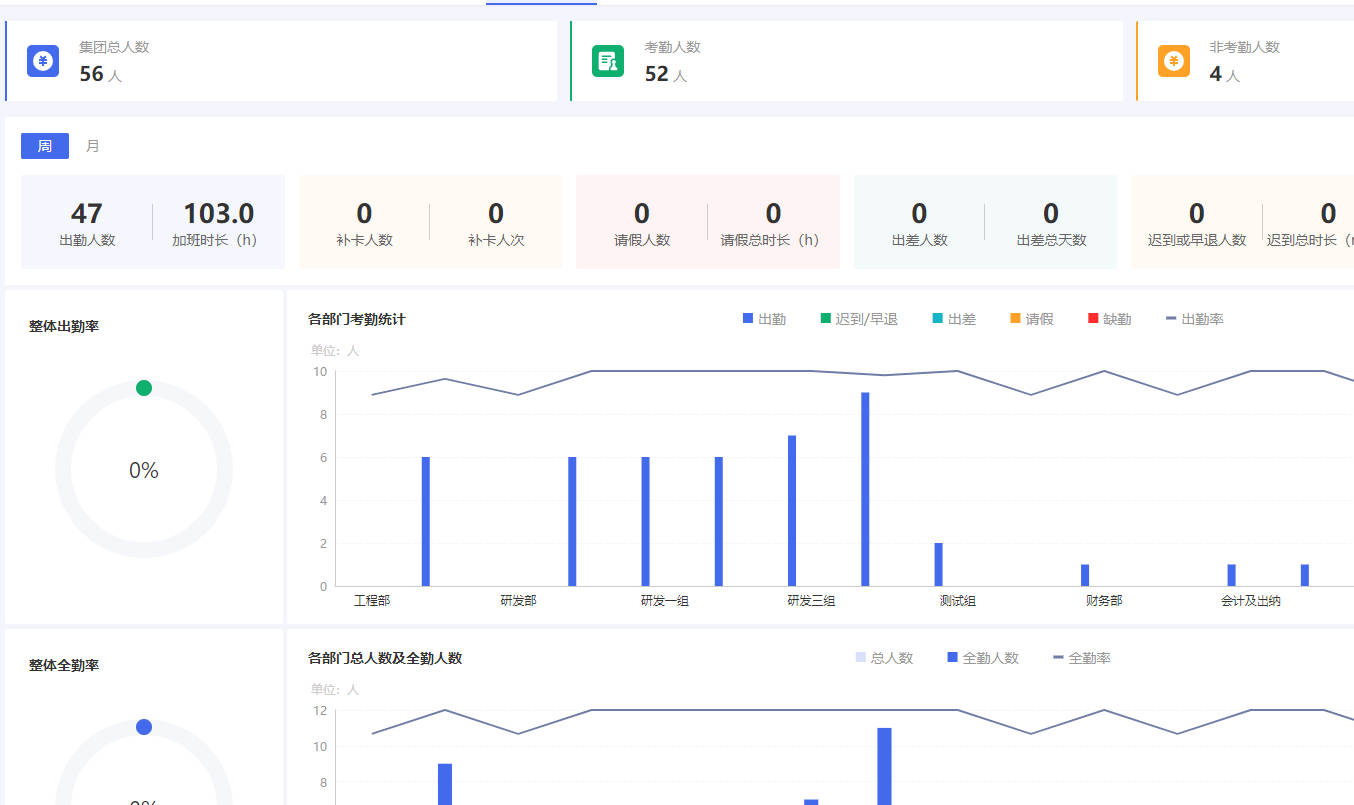The image size is (1354, 805).
Task: Toggle the 全勤人数 legend item
Action: point(983,658)
